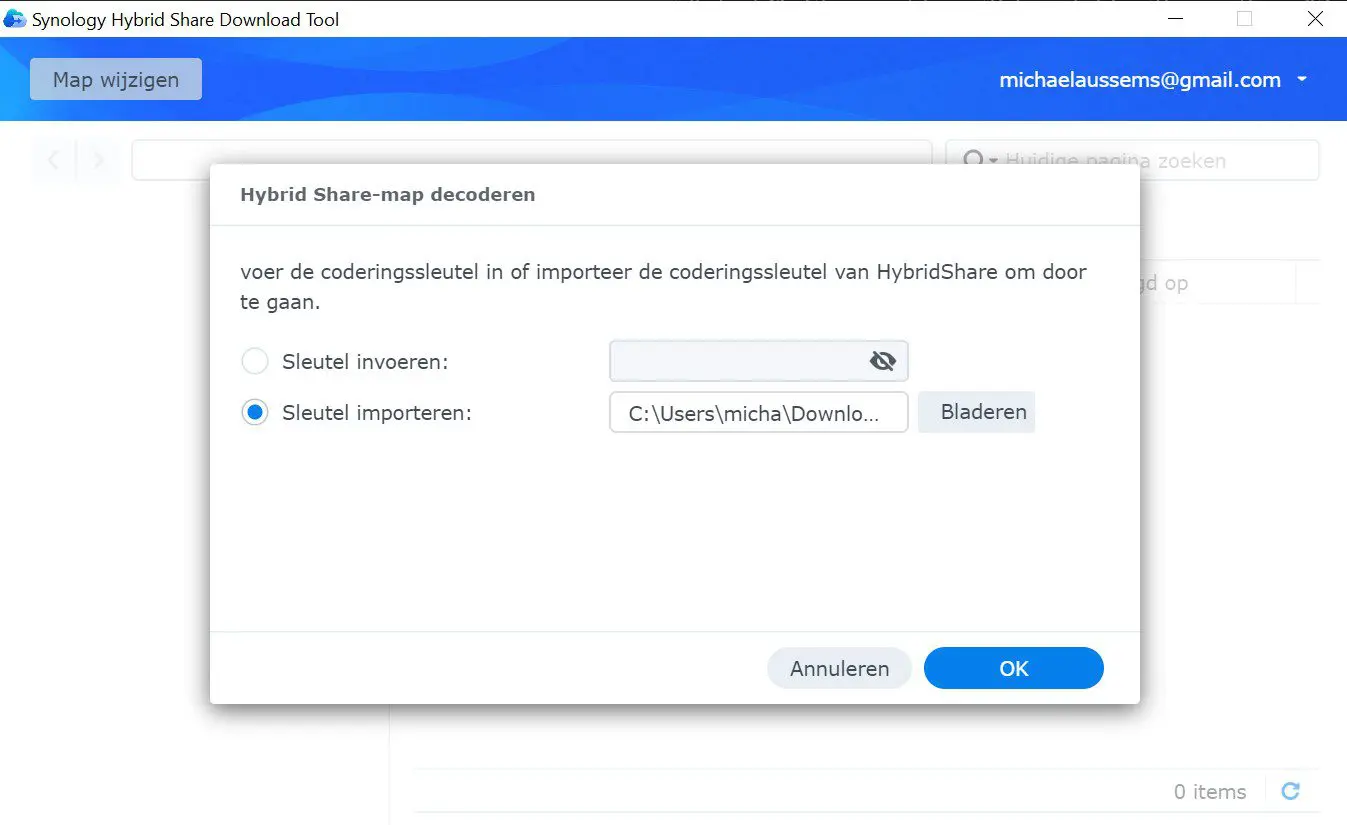Click the encryption key password field

pyautogui.click(x=758, y=361)
